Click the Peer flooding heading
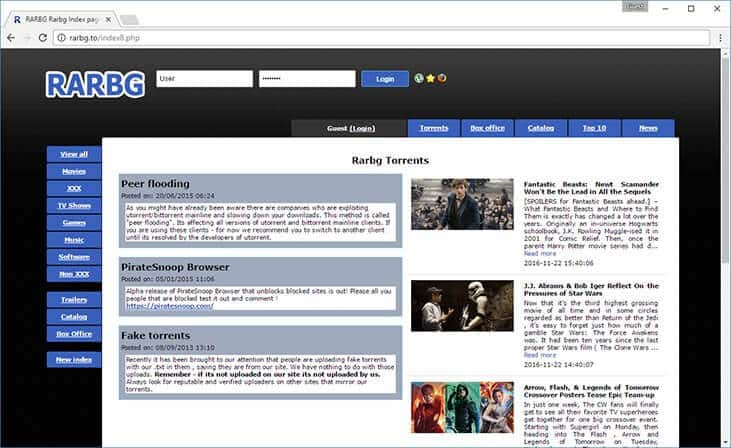The height and width of the screenshot is (448, 731). [155, 184]
